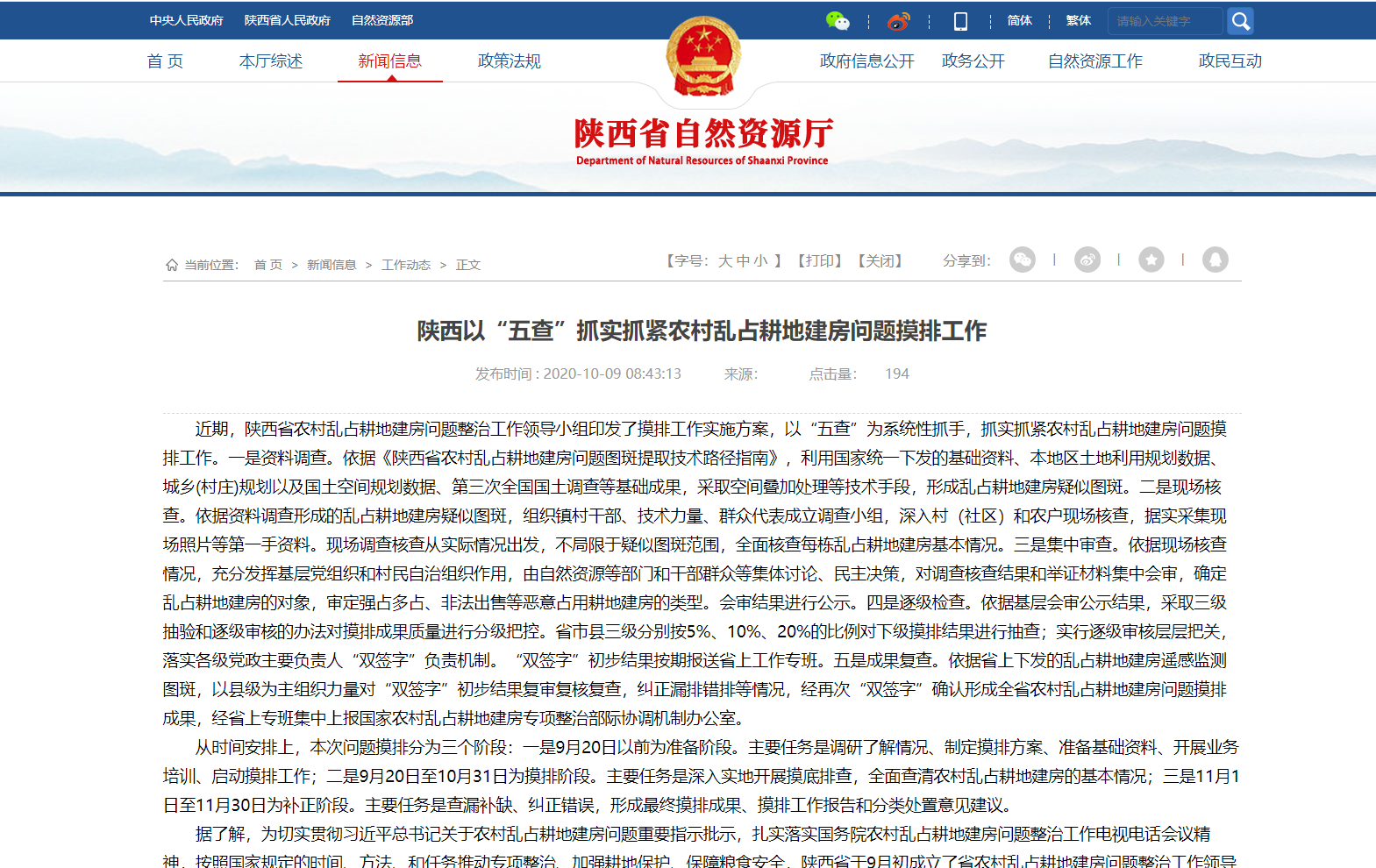Viewport: 1376px width, 868px height.
Task: Click the Department of Natural Resources subtitle
Action: coord(702,160)
